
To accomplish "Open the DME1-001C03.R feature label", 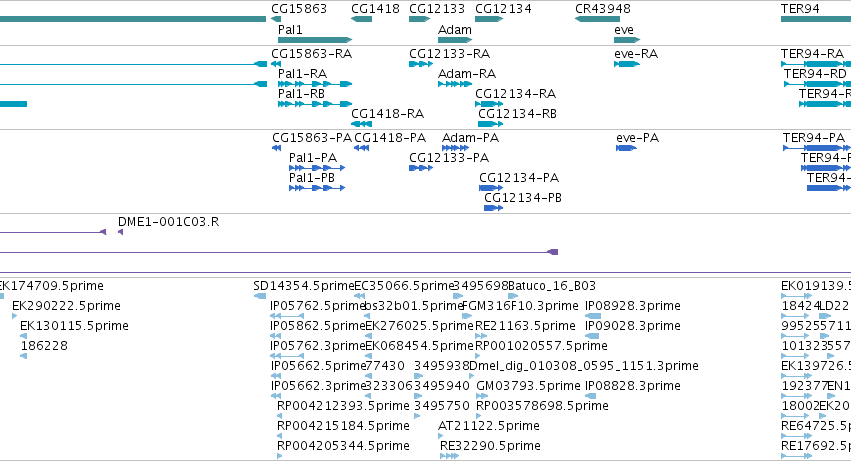I will [168, 222].
